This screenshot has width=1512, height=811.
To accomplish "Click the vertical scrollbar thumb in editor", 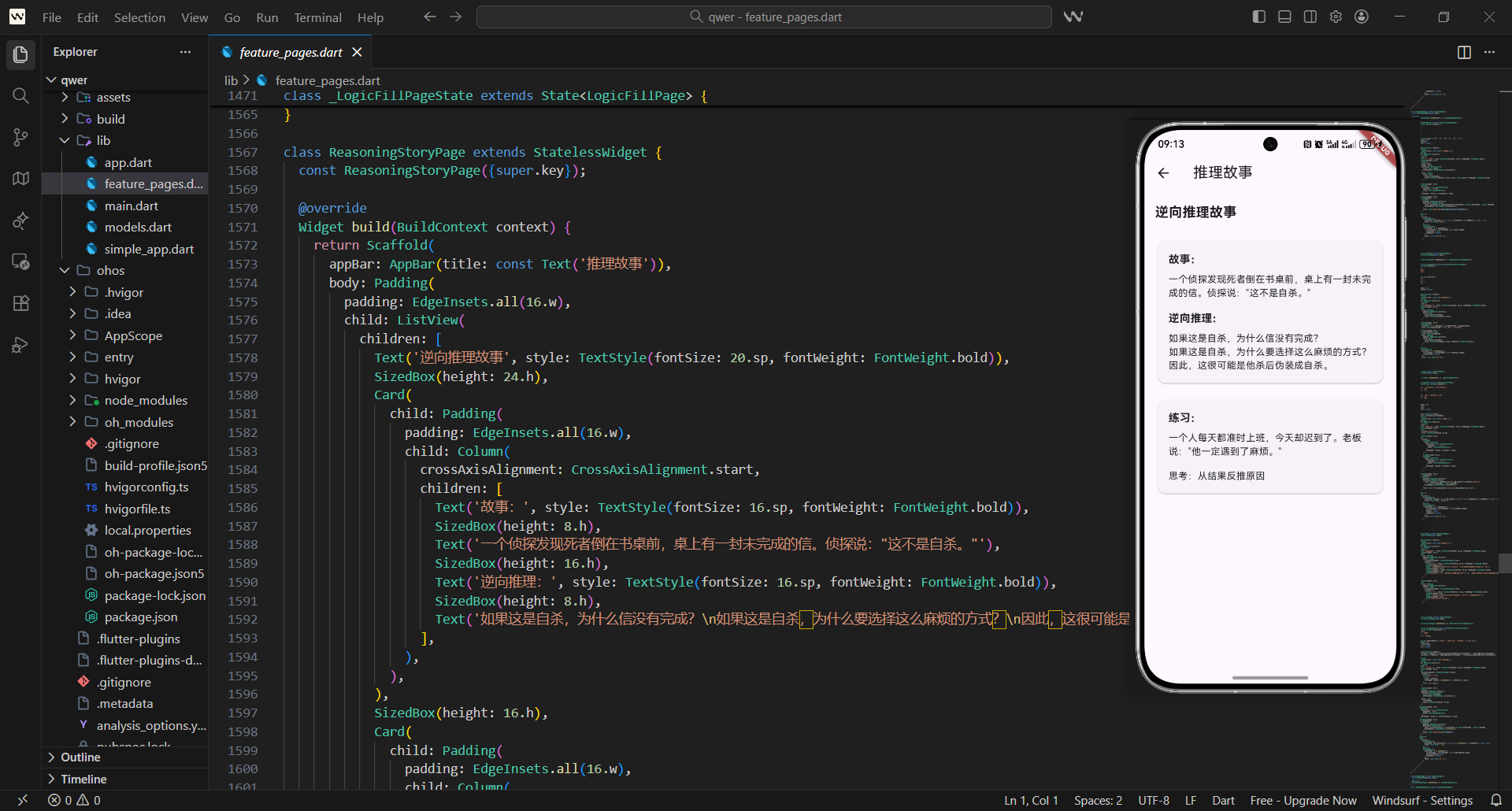I will coord(1505,562).
